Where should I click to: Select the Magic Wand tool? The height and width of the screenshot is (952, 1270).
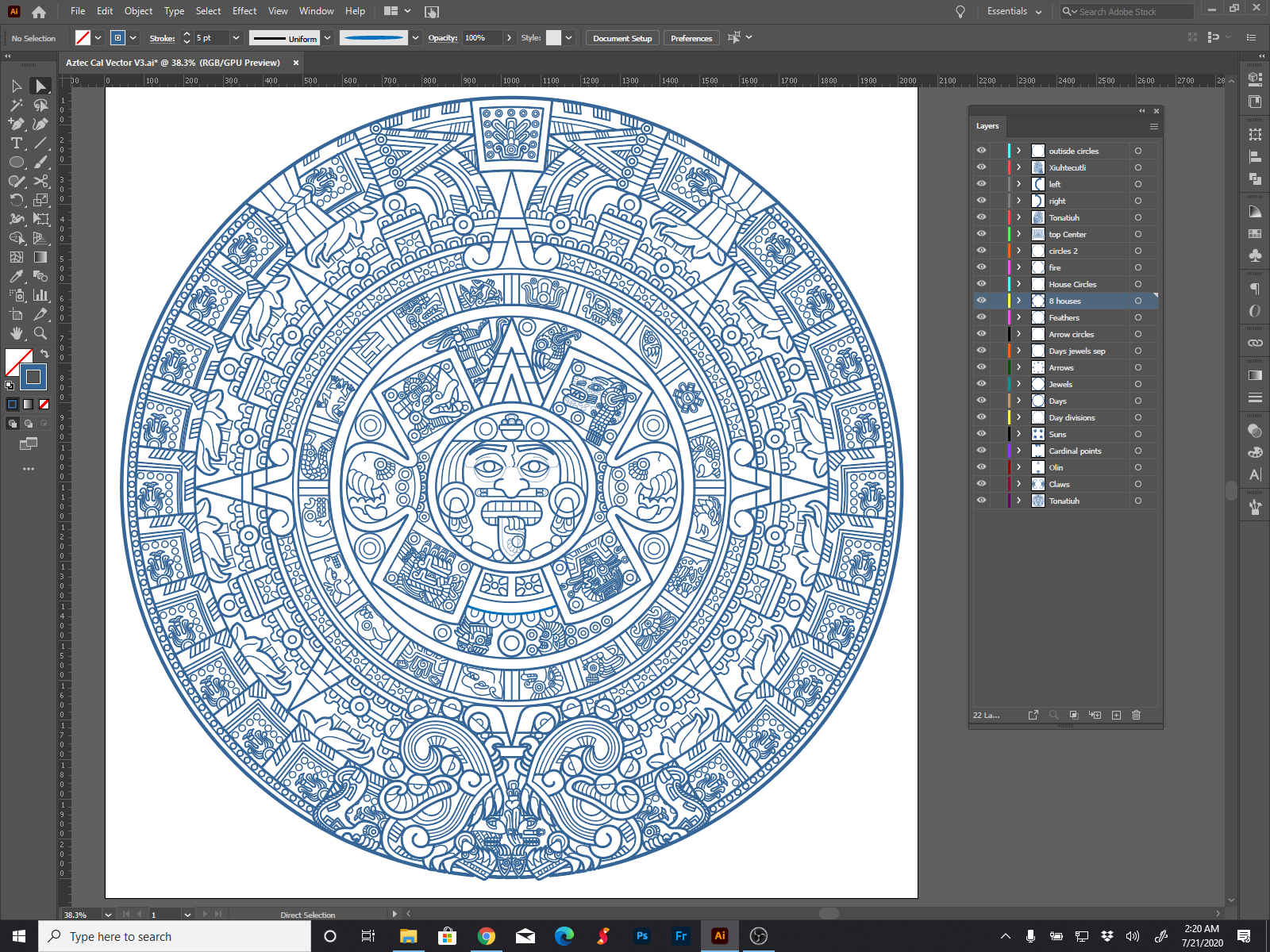(x=17, y=105)
